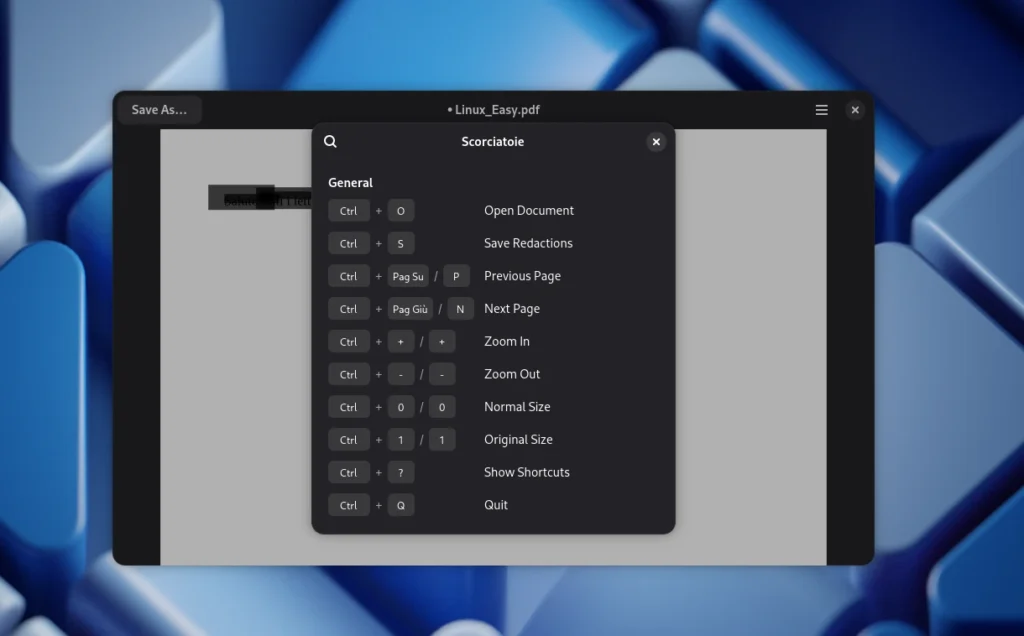Click the O key shortcut cap
The image size is (1024, 636).
click(x=401, y=211)
